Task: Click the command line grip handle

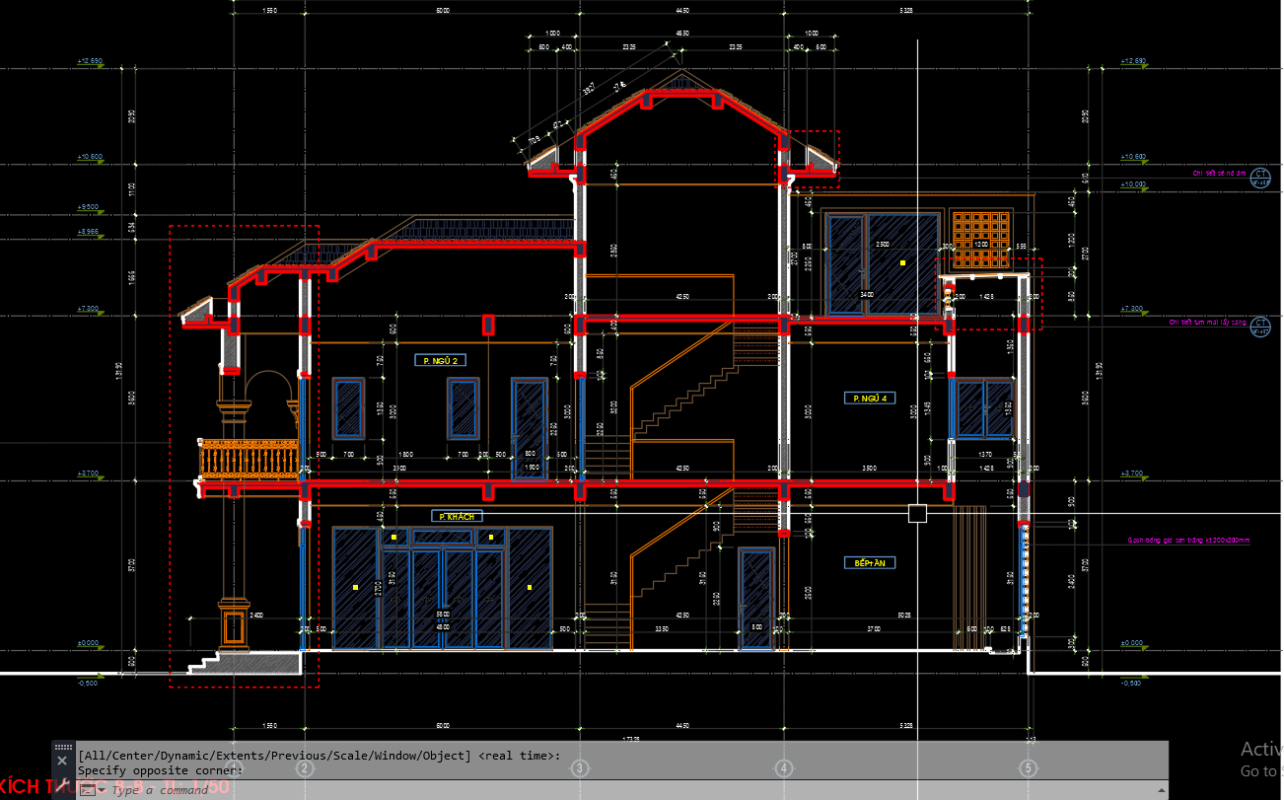Action: 62,747
